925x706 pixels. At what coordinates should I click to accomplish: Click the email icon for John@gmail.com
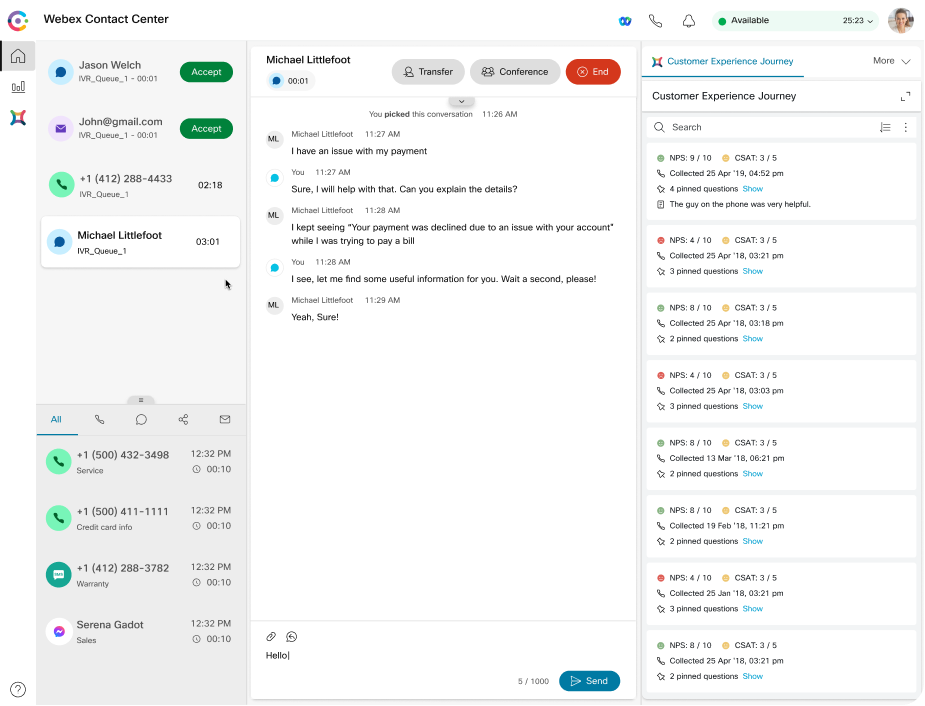[61, 129]
